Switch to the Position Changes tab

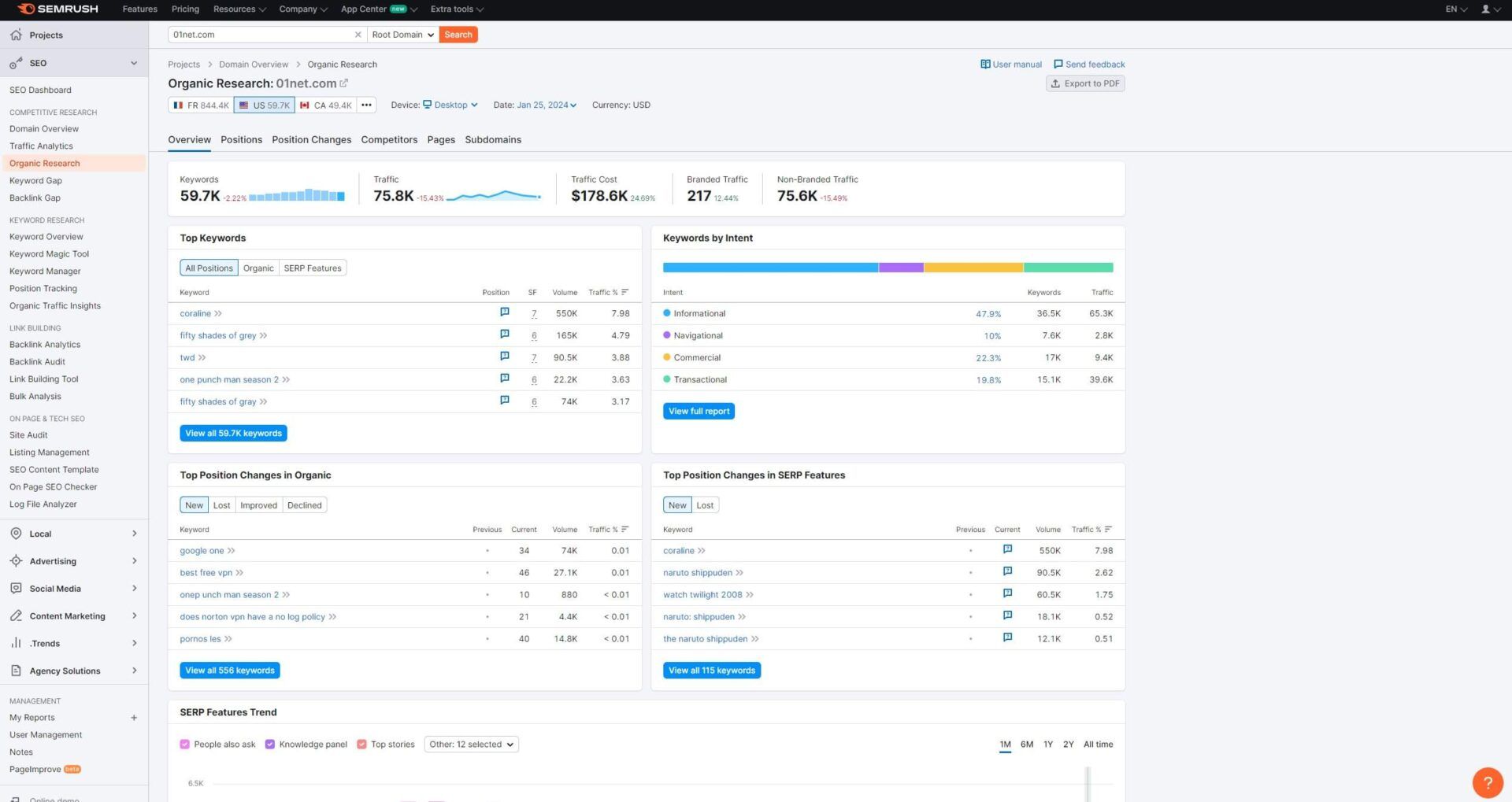(312, 140)
